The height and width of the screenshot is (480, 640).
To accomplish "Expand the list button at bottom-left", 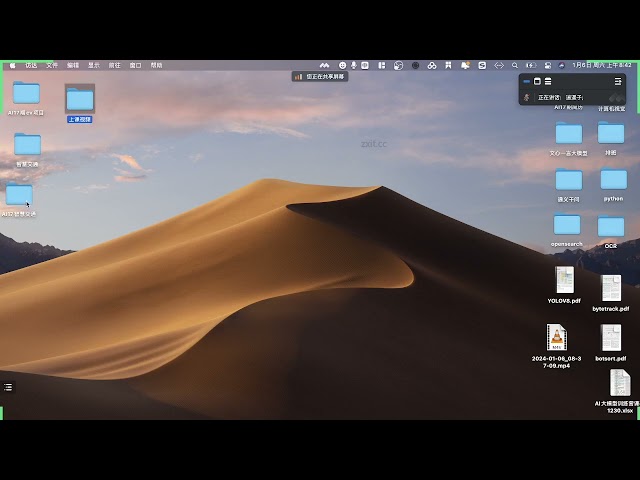I will pyautogui.click(x=8, y=387).
